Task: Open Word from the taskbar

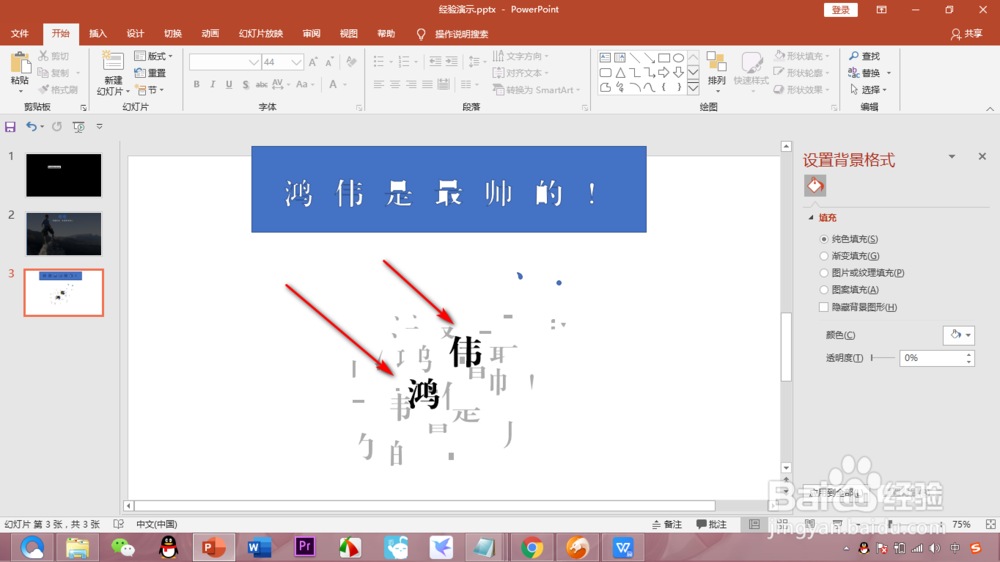Action: coord(259,547)
